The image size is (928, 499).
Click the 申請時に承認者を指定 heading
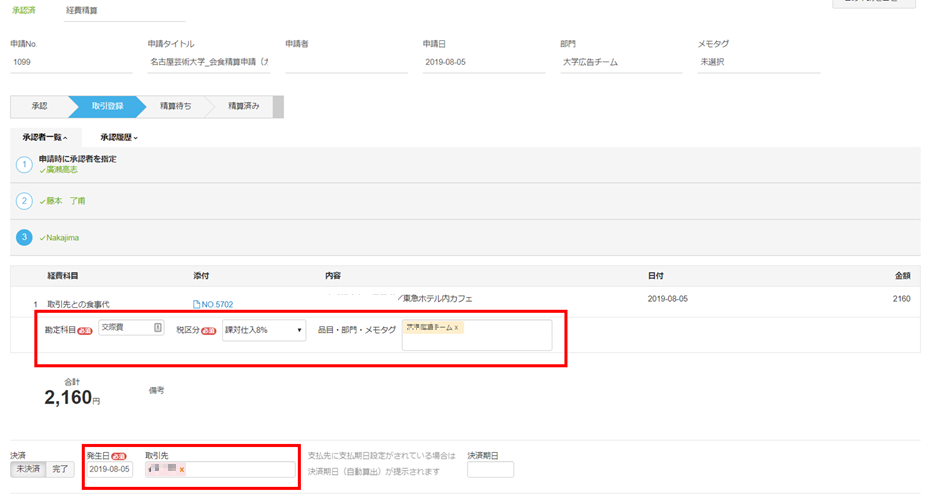(78, 159)
